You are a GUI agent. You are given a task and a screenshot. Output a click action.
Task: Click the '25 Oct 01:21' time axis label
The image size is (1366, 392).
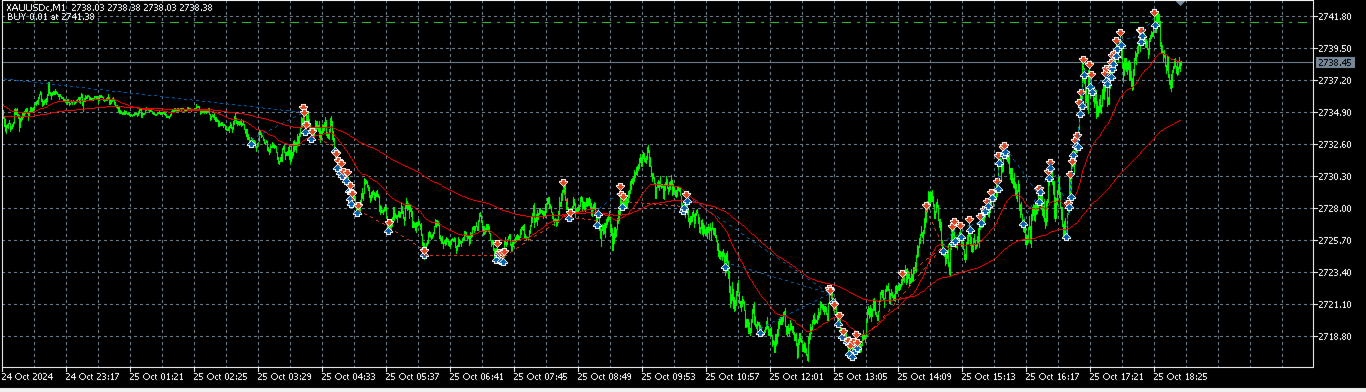156,377
